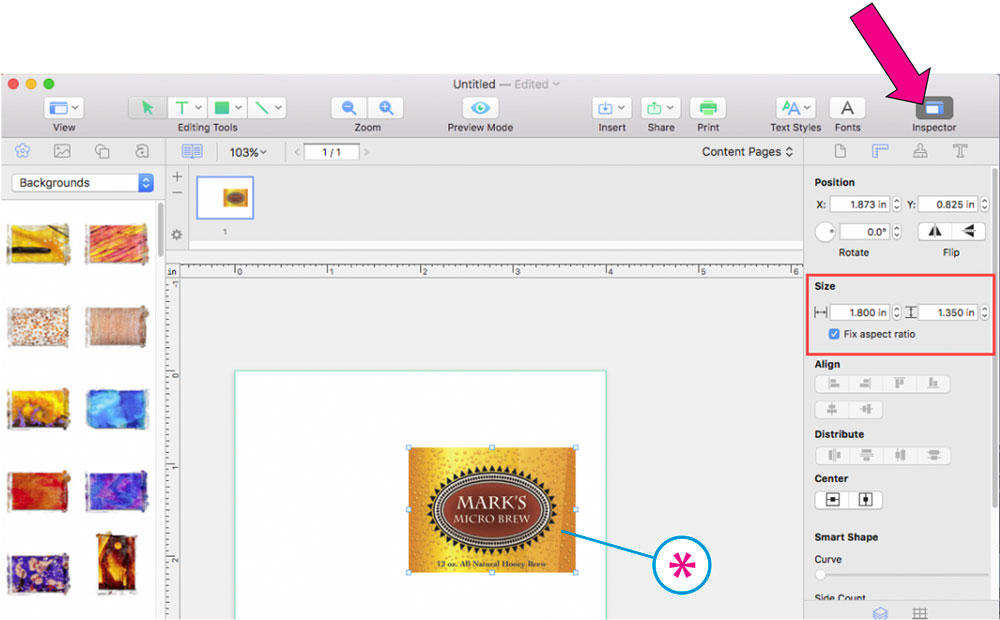This screenshot has width=1000, height=620.
Task: Open the Geometry ruler tab in Inspector
Action: 880,151
